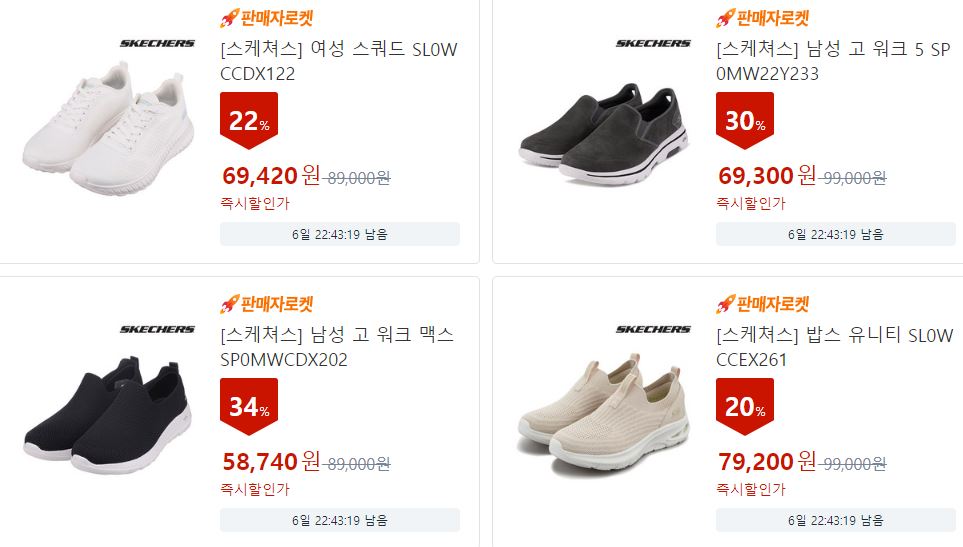Image resolution: width=963 pixels, height=547 pixels.
Task: Click the 판매자로켓 rocket icon on white sneaker
Action: point(229,18)
